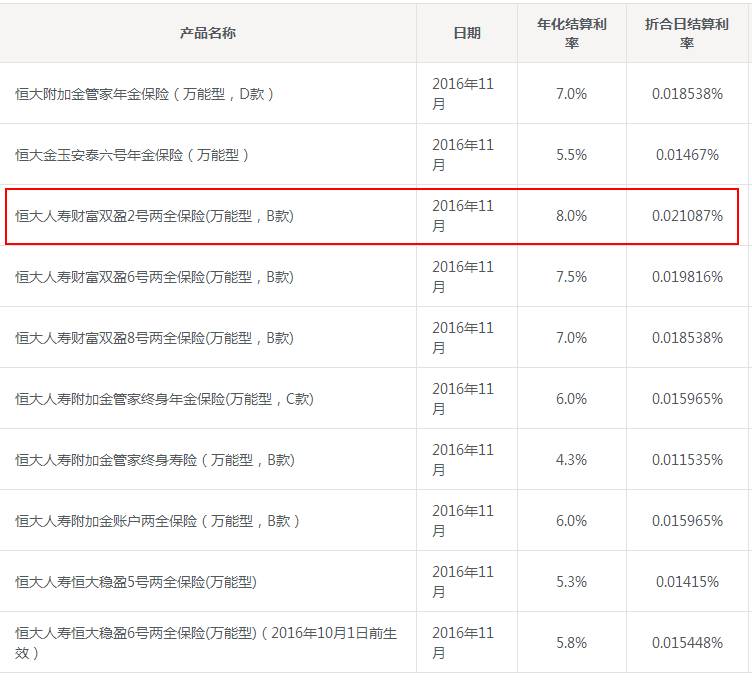
Task: Click 6.0% in the 终身年金保险 C款 row
Action: (571, 399)
